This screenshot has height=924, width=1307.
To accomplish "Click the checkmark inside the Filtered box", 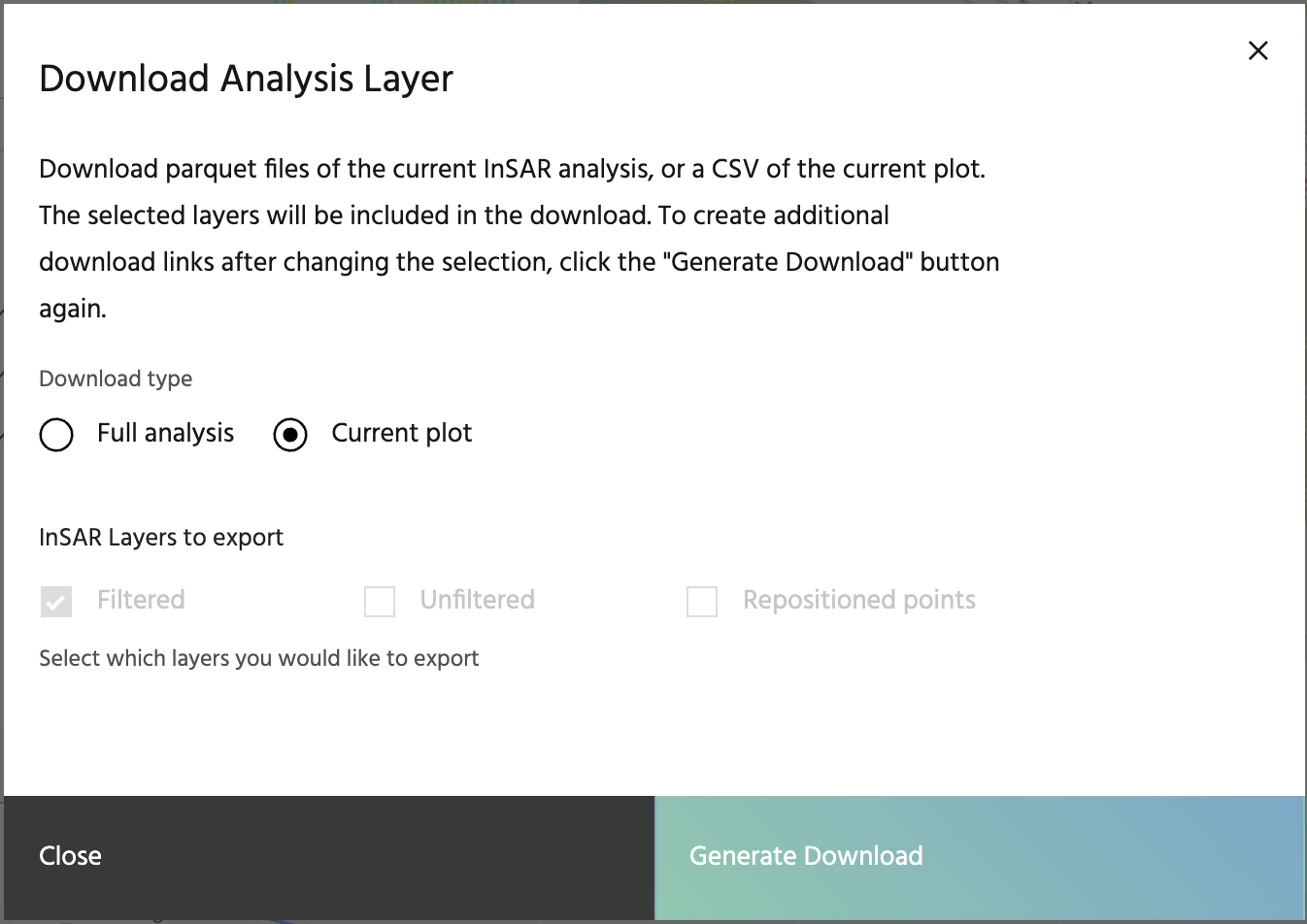I will (56, 602).
